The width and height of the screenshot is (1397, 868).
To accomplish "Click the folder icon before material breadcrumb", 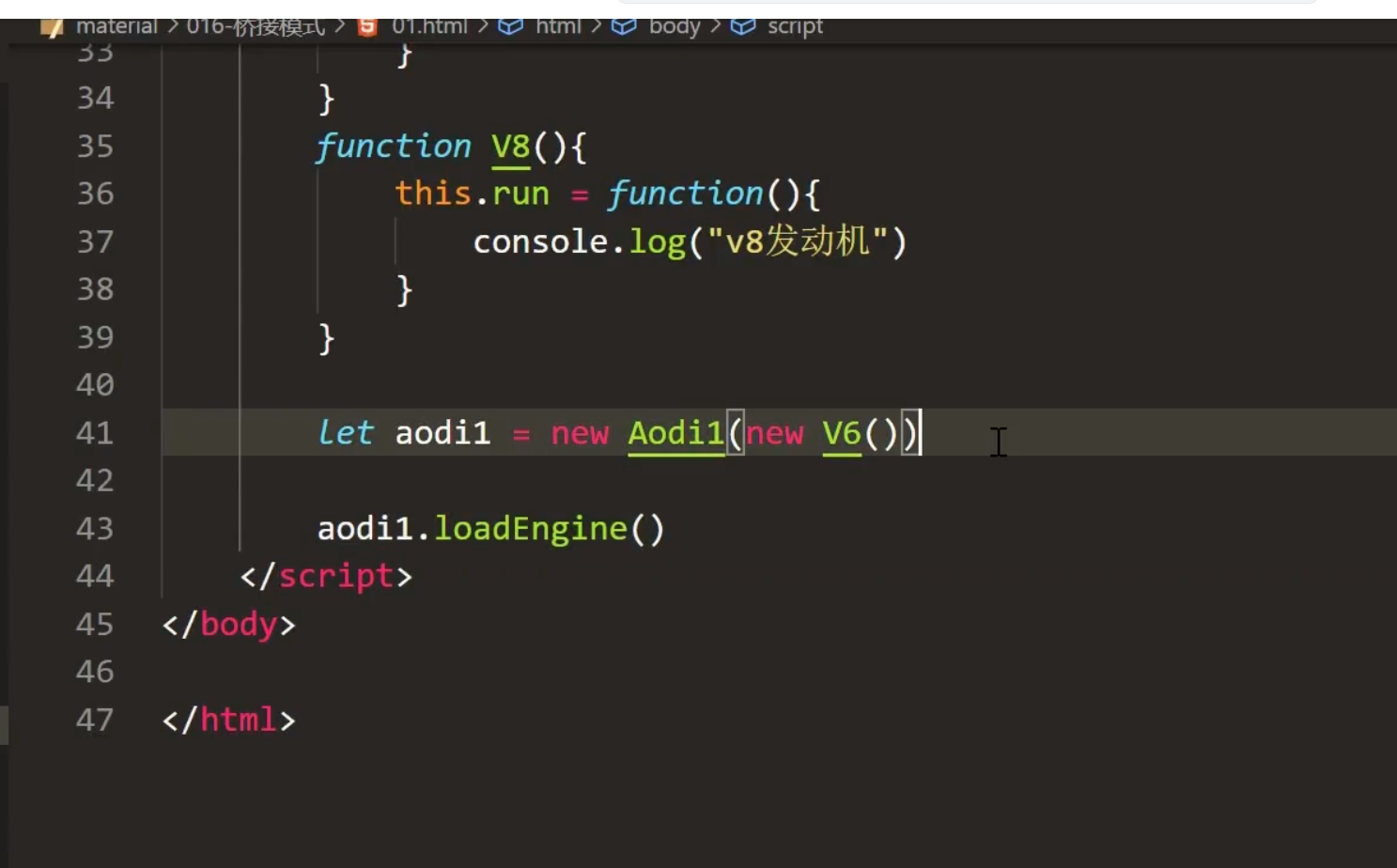I will (53, 26).
